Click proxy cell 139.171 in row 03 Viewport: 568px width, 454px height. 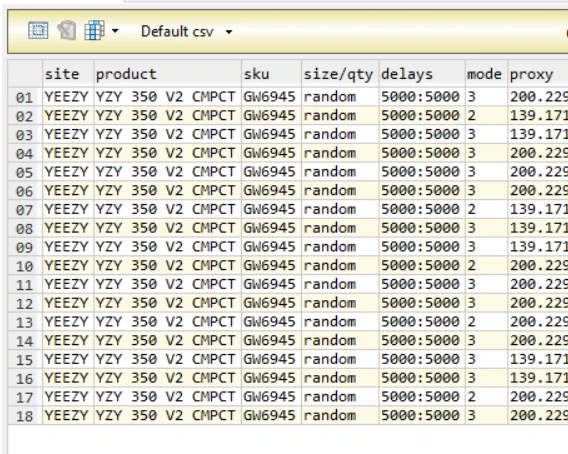[x=538, y=134]
